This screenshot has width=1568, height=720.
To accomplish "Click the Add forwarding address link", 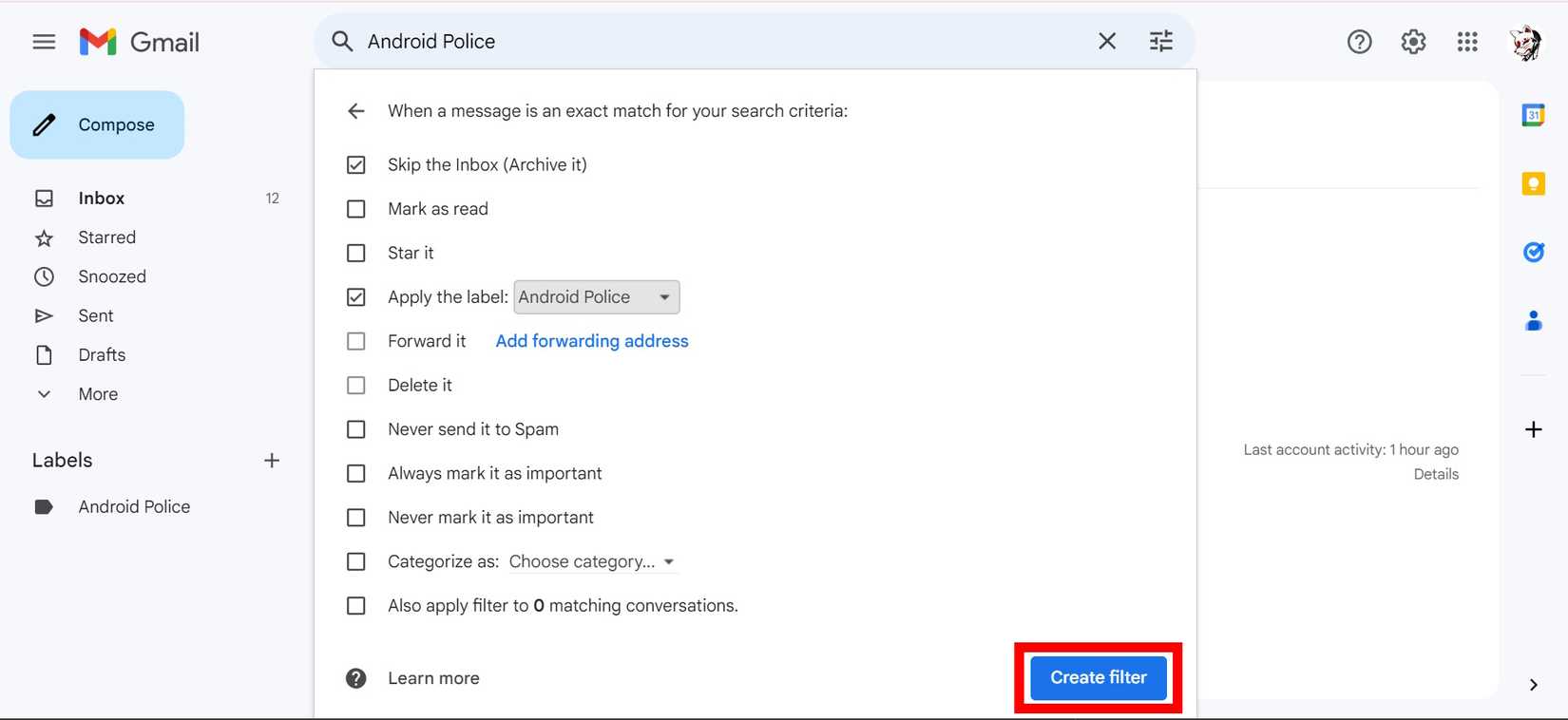I will [592, 341].
